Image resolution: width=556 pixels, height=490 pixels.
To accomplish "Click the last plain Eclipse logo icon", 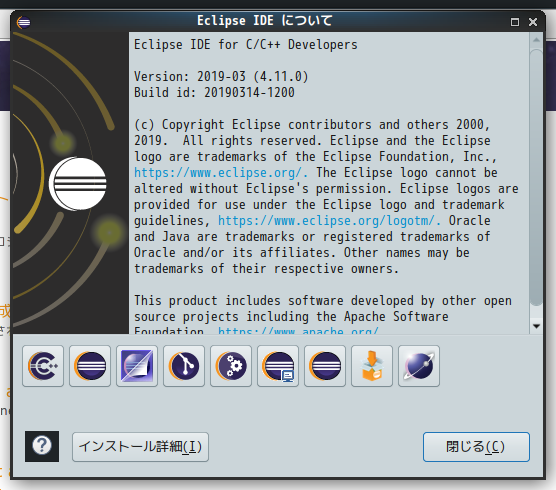I will (325, 366).
